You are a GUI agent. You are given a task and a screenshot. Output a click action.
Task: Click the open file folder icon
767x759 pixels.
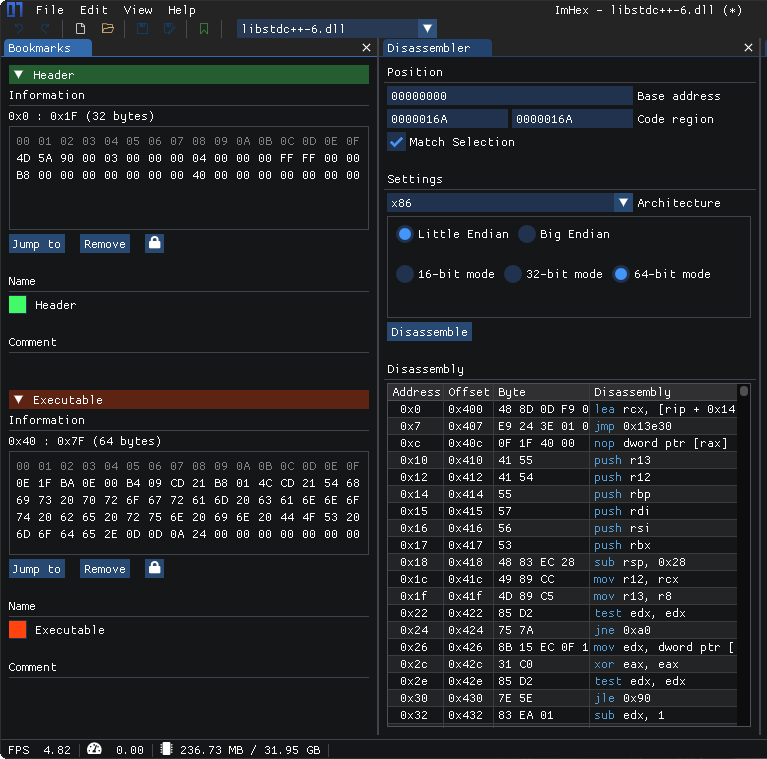tap(107, 29)
